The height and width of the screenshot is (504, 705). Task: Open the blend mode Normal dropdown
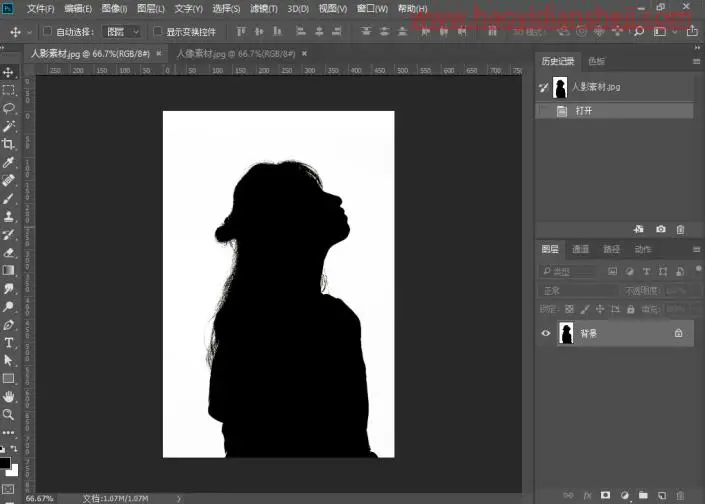[578, 291]
